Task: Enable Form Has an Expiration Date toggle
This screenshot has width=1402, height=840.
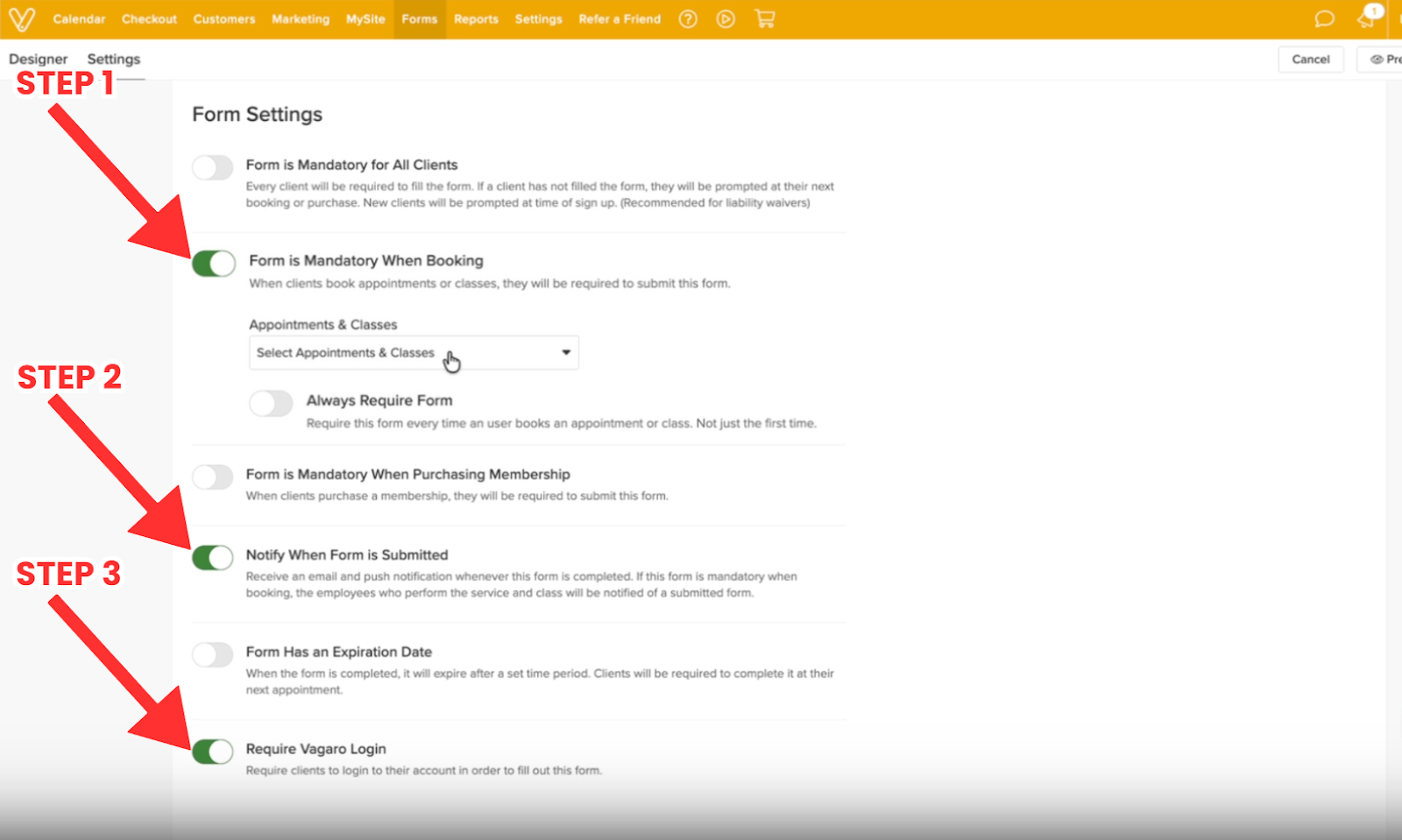Action: (x=213, y=654)
